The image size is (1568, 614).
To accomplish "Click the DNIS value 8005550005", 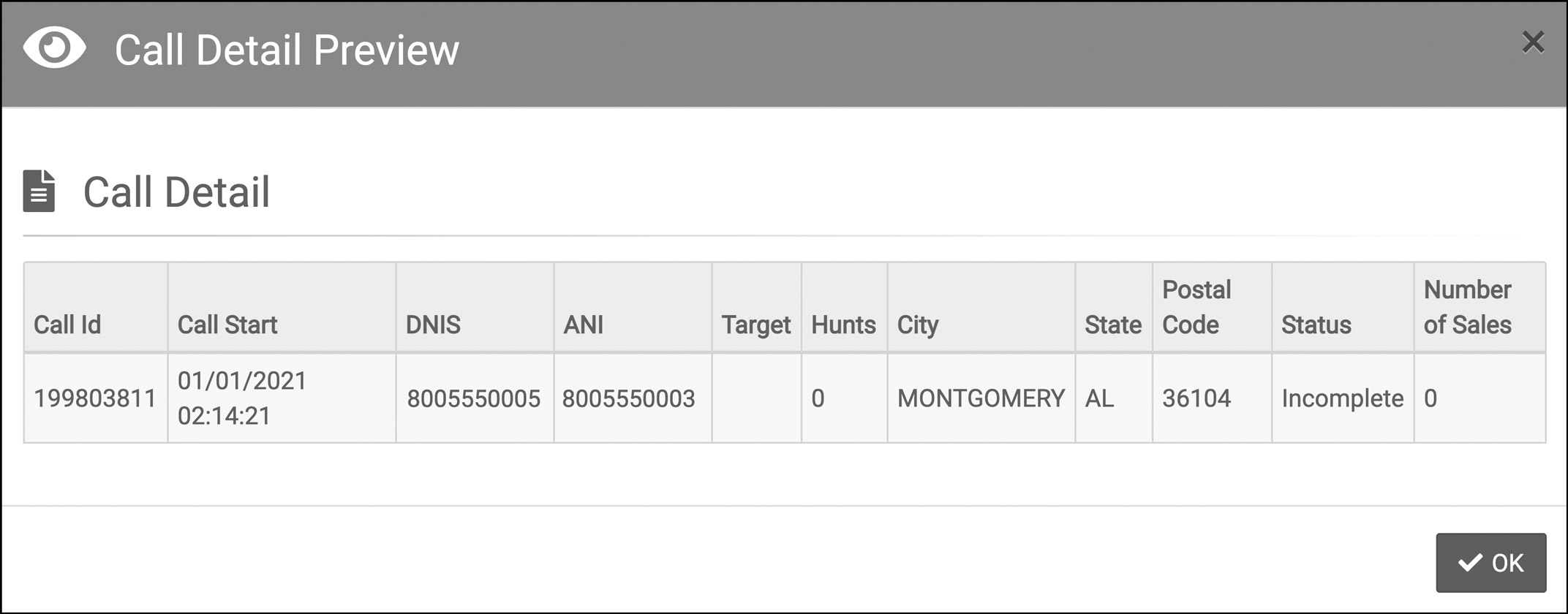I will [474, 398].
